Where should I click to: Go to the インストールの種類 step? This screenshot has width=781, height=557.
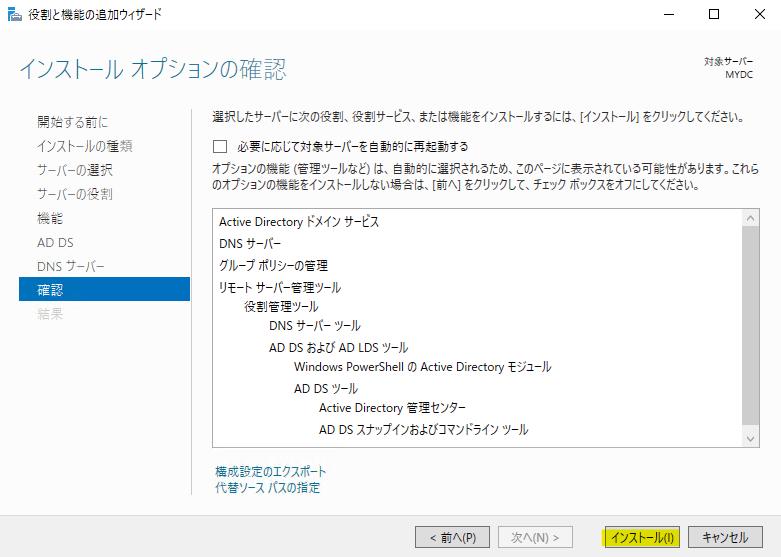point(85,146)
